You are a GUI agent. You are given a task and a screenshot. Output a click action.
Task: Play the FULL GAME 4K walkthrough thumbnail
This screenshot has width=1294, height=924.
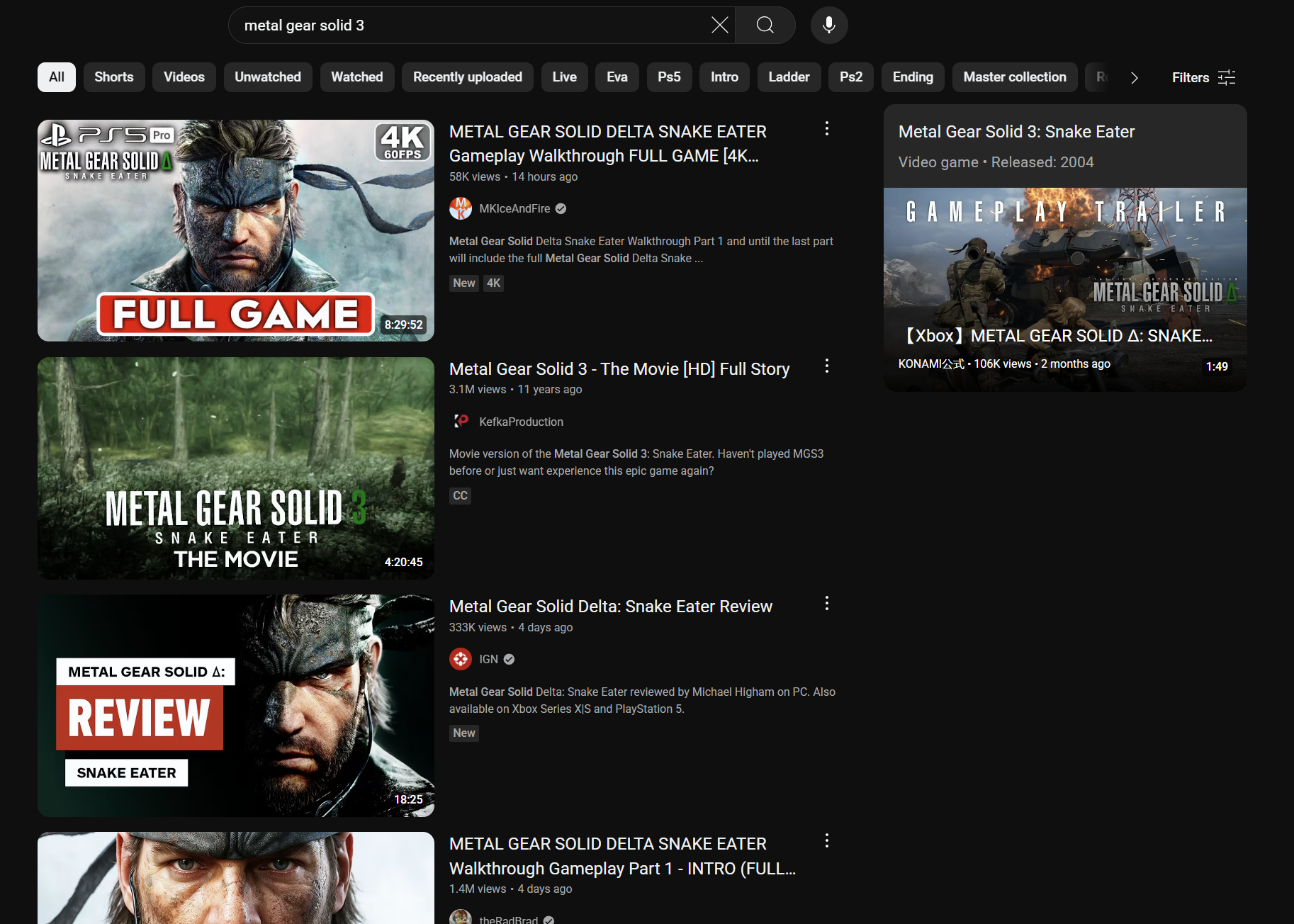(x=236, y=230)
